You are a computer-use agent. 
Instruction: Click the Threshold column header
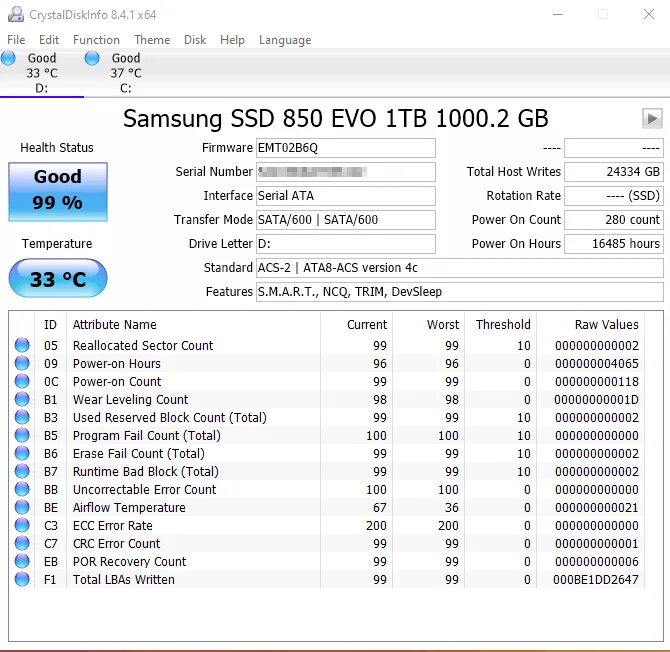click(x=501, y=325)
